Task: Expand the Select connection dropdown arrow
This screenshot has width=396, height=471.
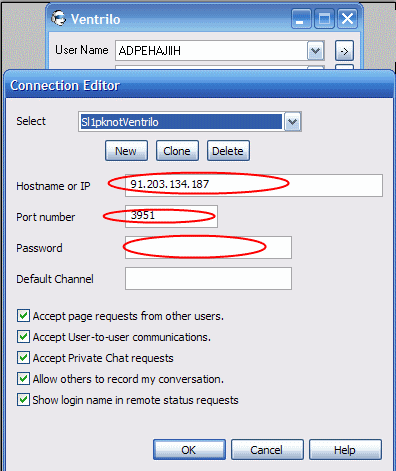Action: point(293,122)
